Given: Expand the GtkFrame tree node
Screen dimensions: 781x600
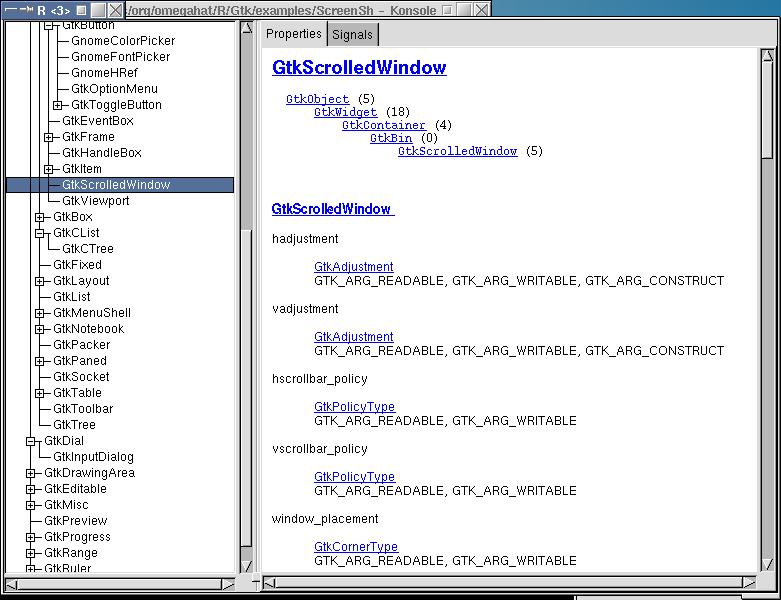Looking at the screenshot, I should pyautogui.click(x=49, y=137).
